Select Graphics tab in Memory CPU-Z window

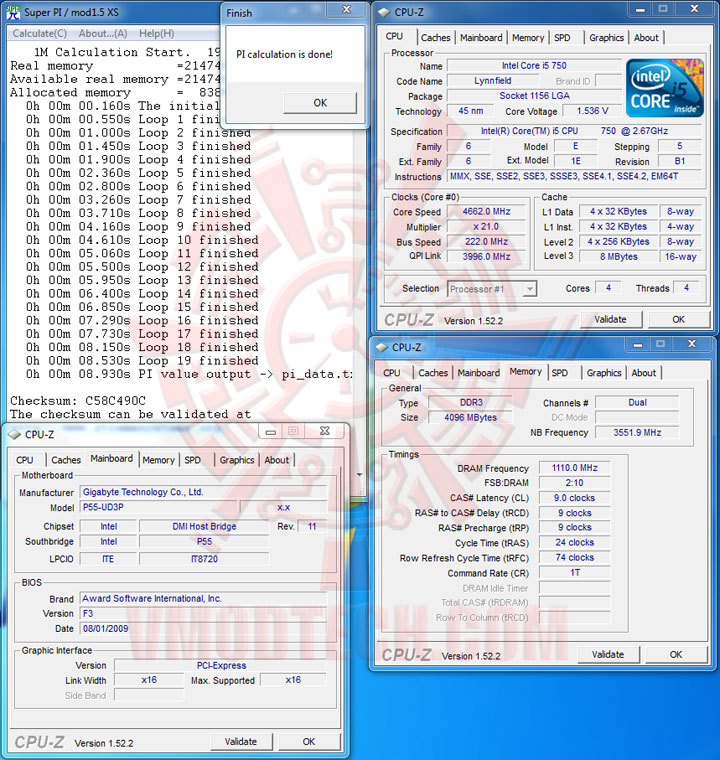pyautogui.click(x=604, y=373)
